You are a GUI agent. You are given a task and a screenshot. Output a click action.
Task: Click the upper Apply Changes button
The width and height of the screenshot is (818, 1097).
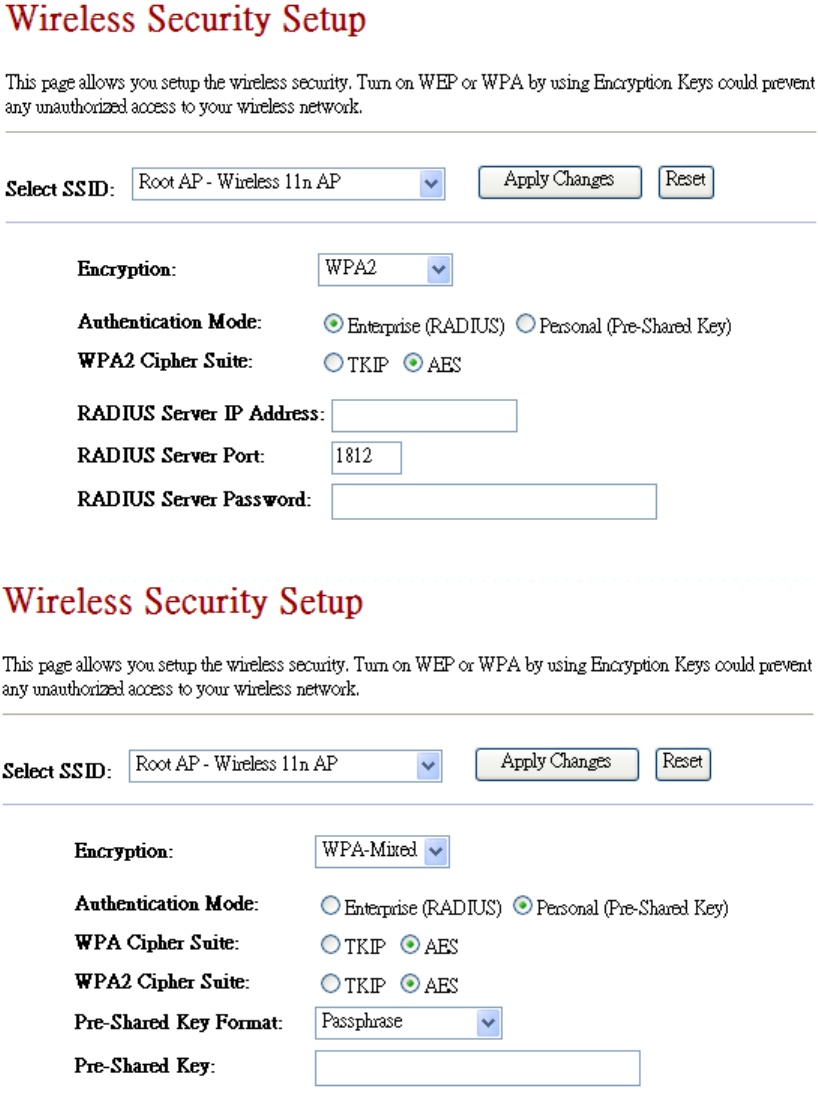coord(560,182)
